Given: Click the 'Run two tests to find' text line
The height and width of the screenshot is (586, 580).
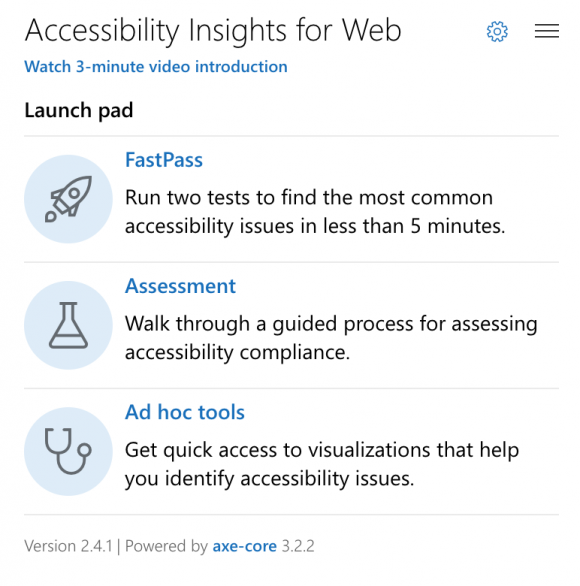Looking at the screenshot, I should pos(309,197).
